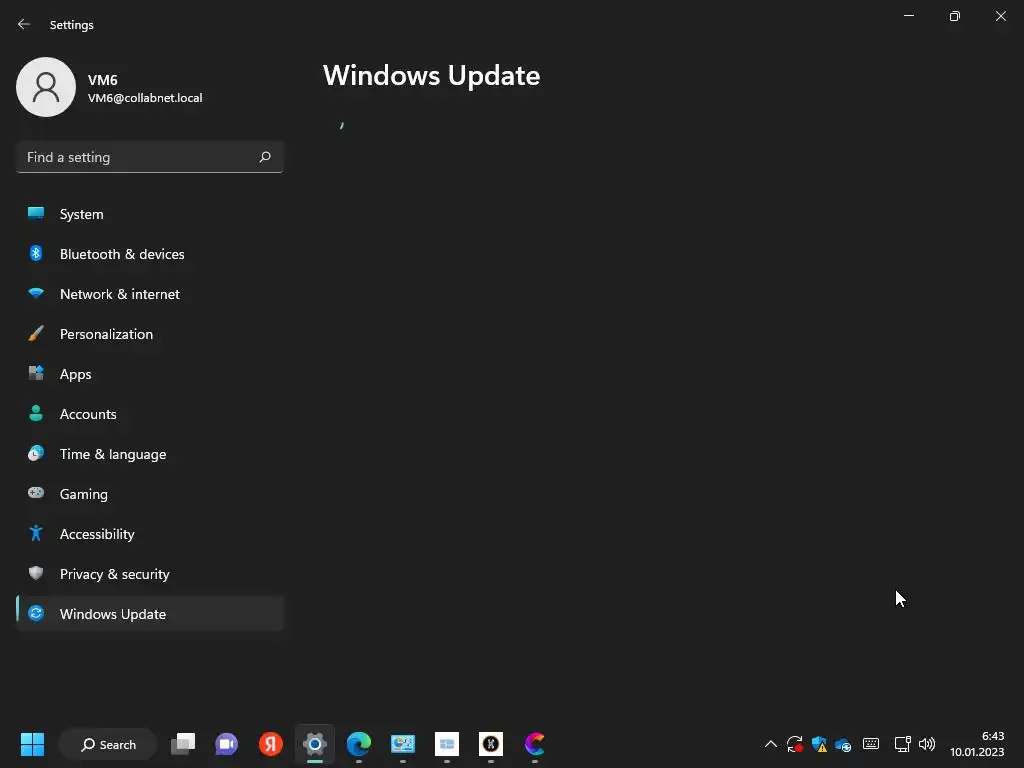Viewport: 1024px width, 768px height.
Task: Select the Windows Update sync icon in the sidebar
Action: [x=36, y=613]
